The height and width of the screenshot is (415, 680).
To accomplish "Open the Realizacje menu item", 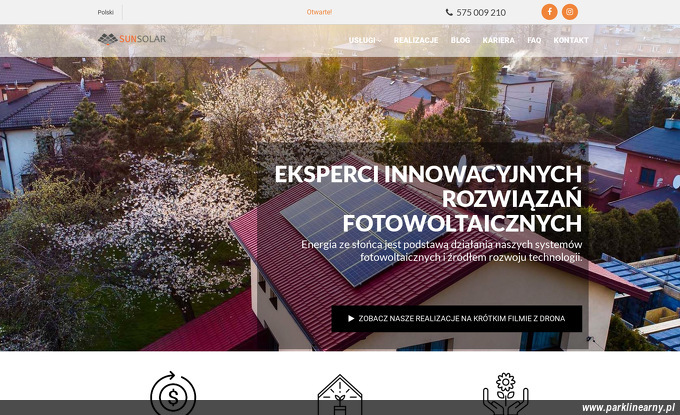I will (x=415, y=40).
